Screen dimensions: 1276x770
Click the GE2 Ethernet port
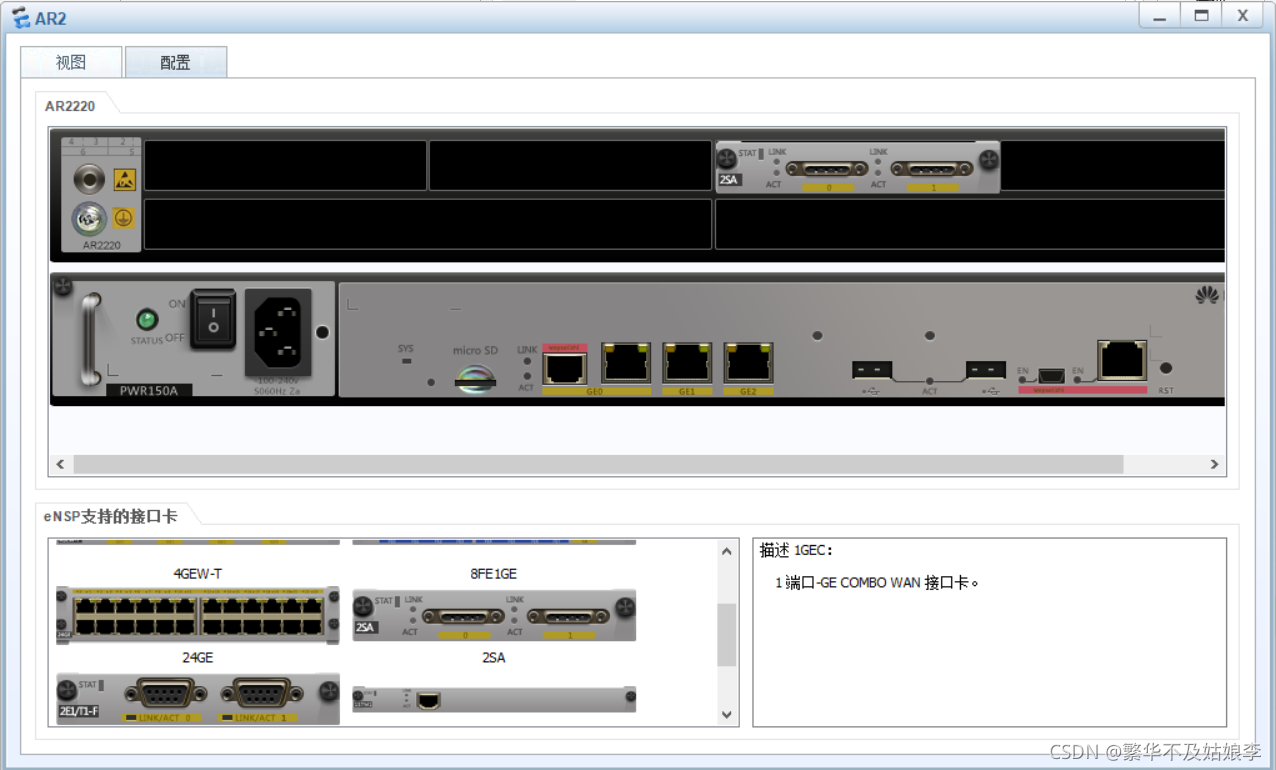[x=748, y=363]
